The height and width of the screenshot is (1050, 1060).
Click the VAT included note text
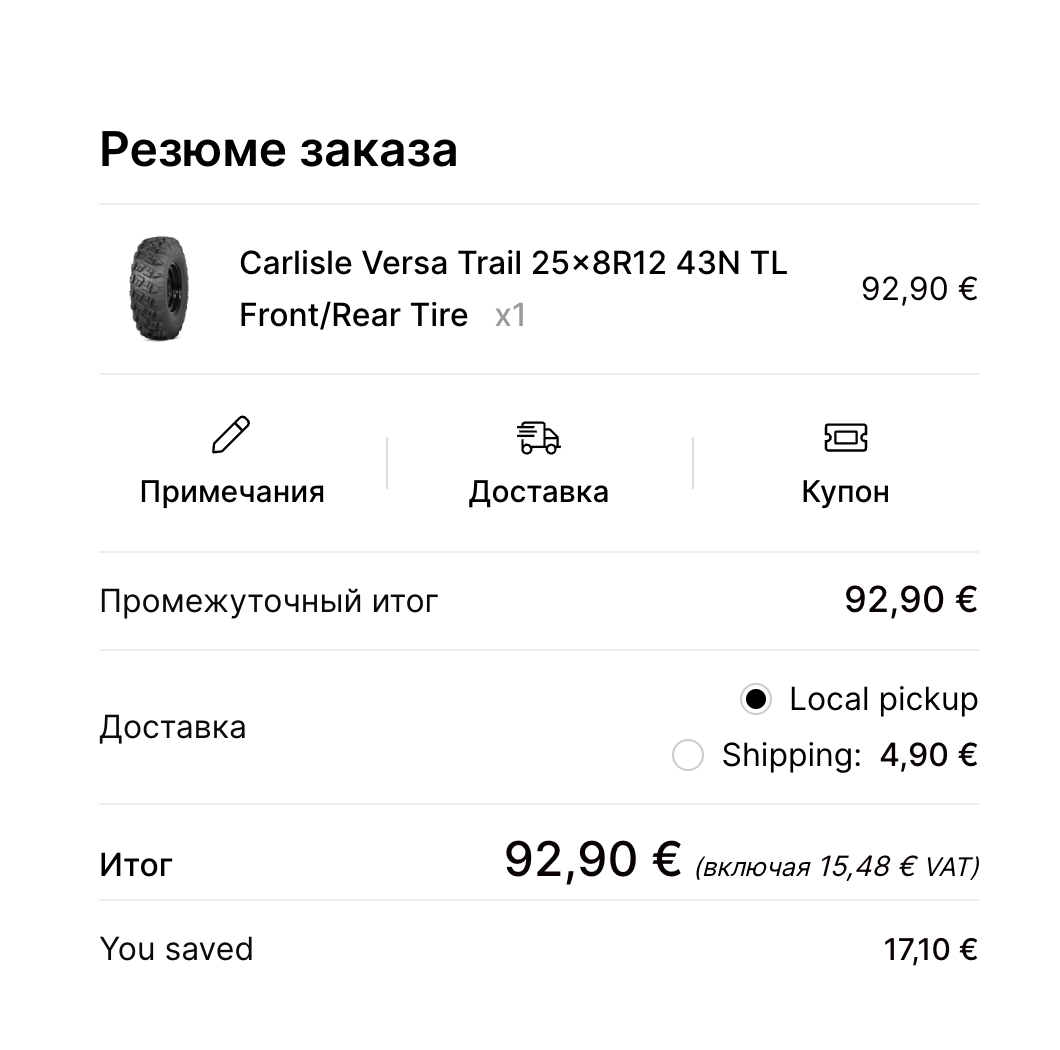[837, 866]
